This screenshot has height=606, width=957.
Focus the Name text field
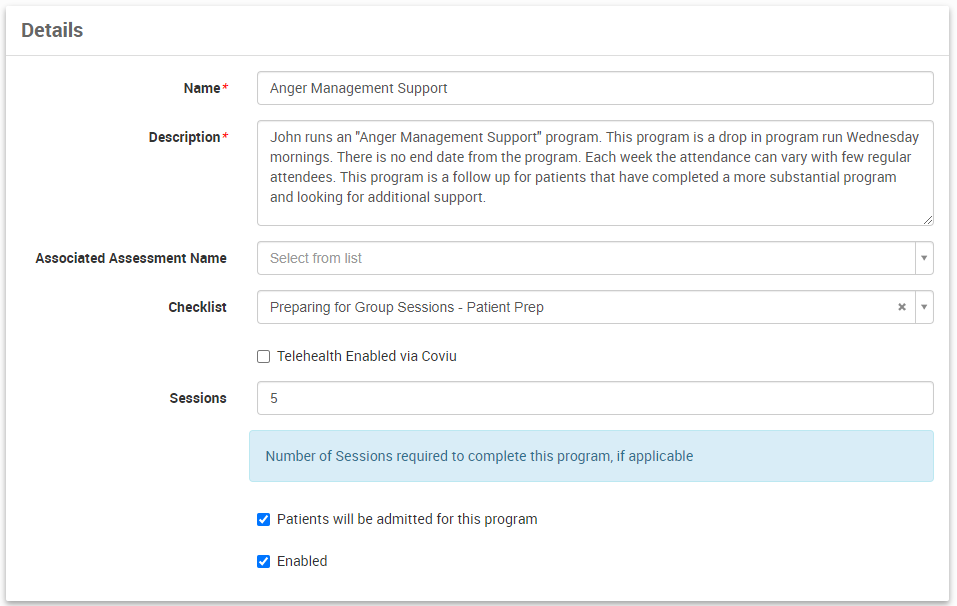coord(595,88)
